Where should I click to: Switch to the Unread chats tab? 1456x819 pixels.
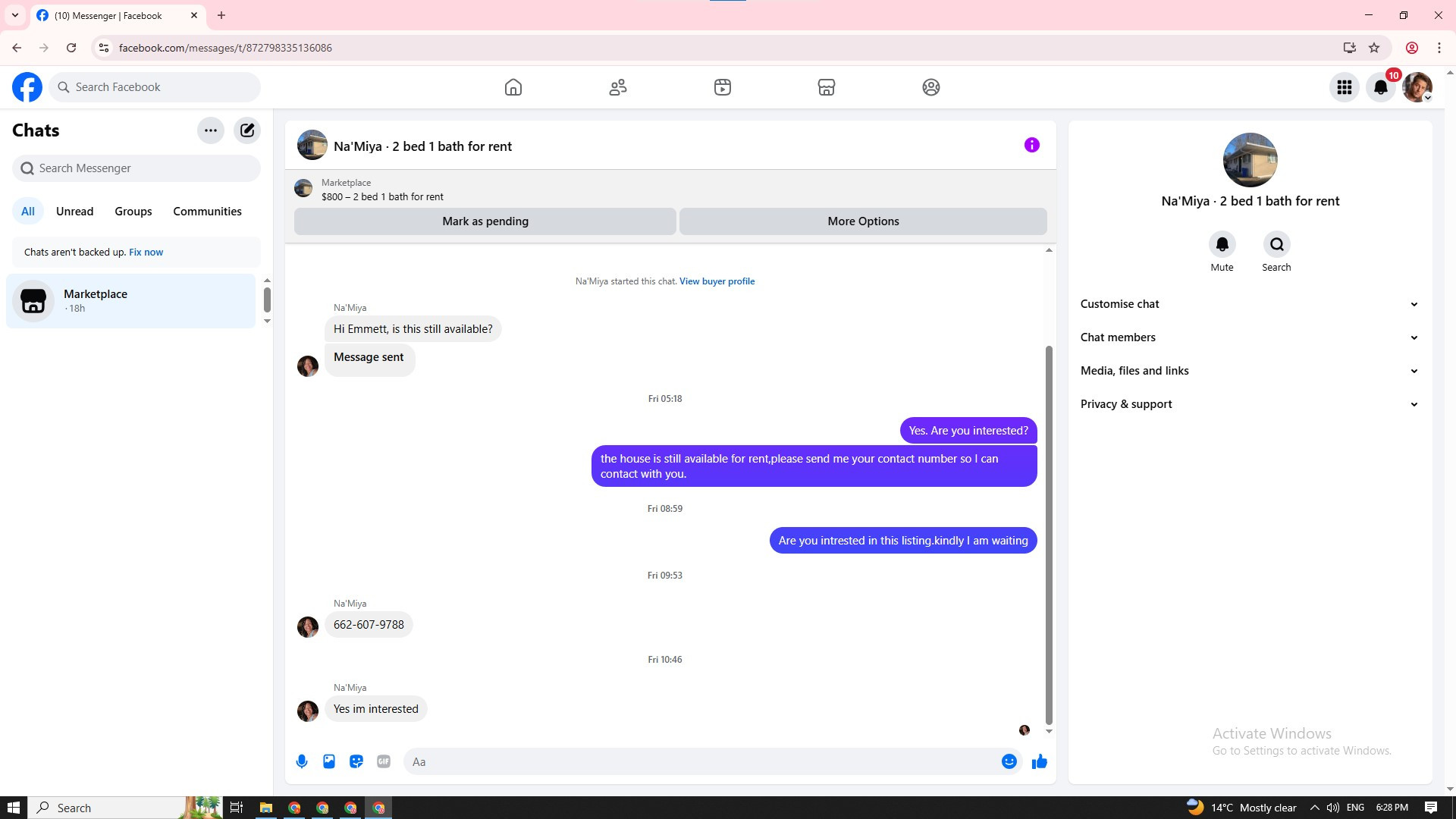74,212
